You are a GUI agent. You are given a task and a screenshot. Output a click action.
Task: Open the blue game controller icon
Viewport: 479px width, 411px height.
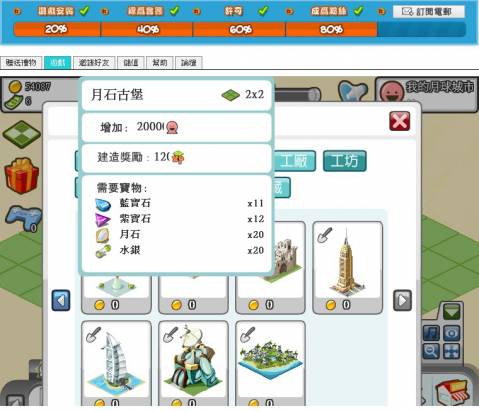[x=23, y=219]
